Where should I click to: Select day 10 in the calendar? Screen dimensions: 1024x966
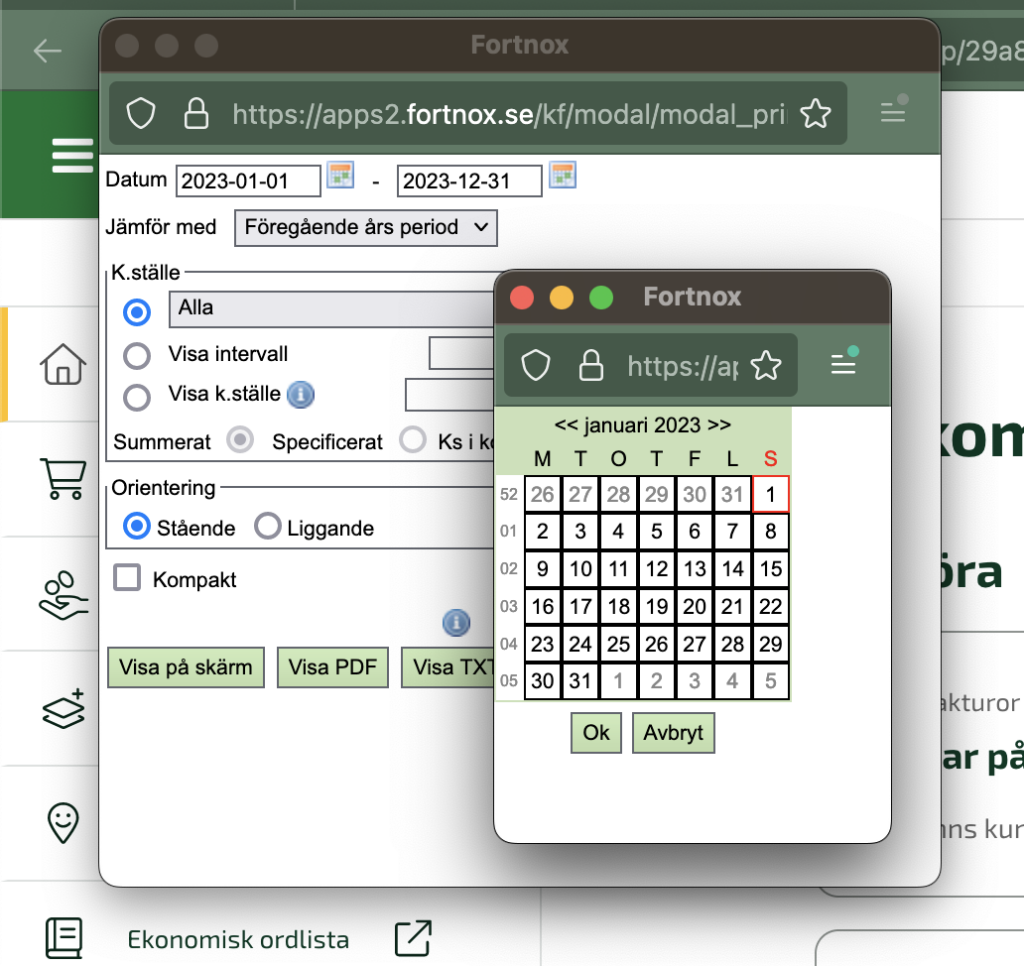point(580,569)
